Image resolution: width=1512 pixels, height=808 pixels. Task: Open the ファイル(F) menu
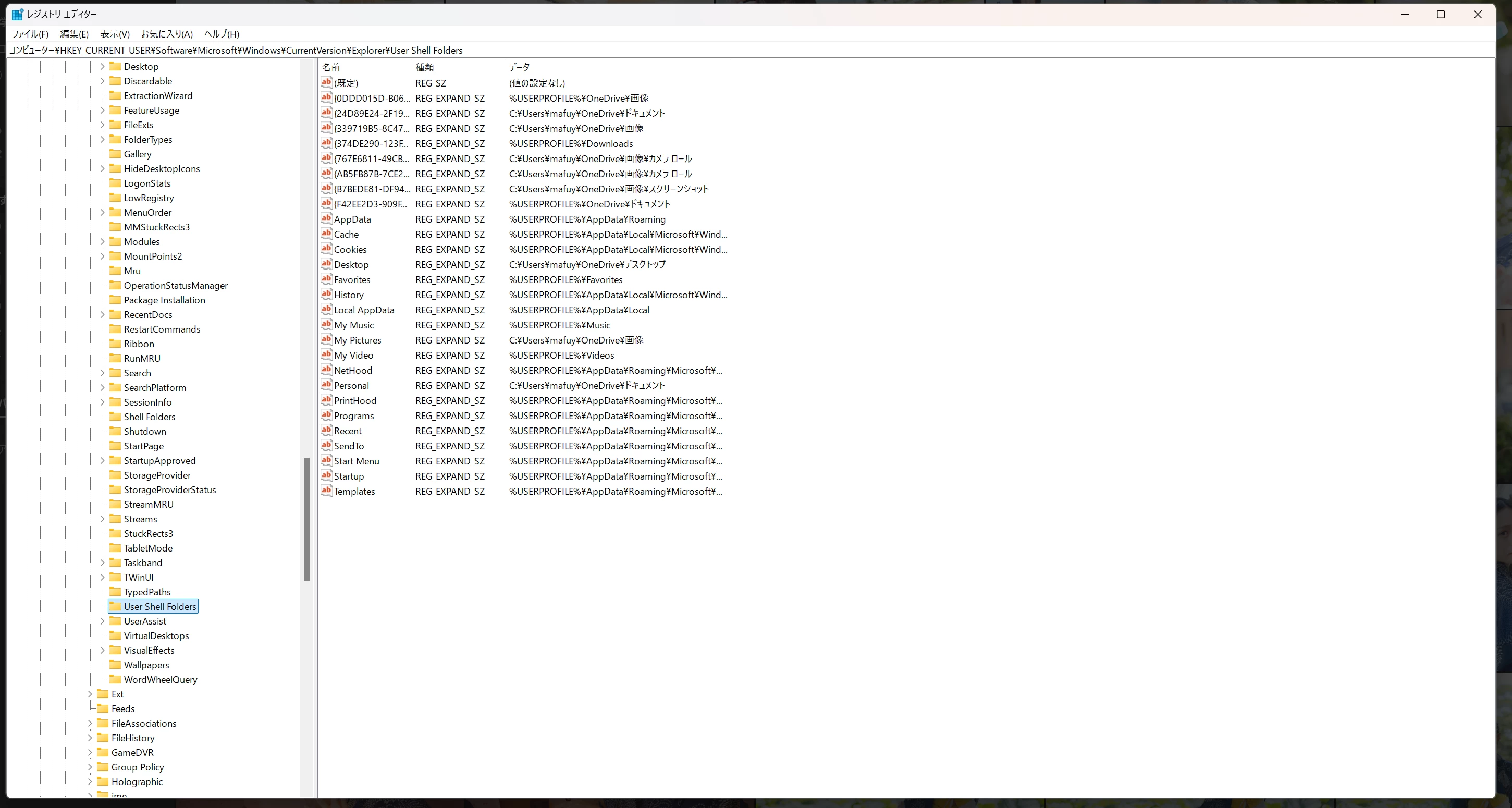(x=30, y=34)
